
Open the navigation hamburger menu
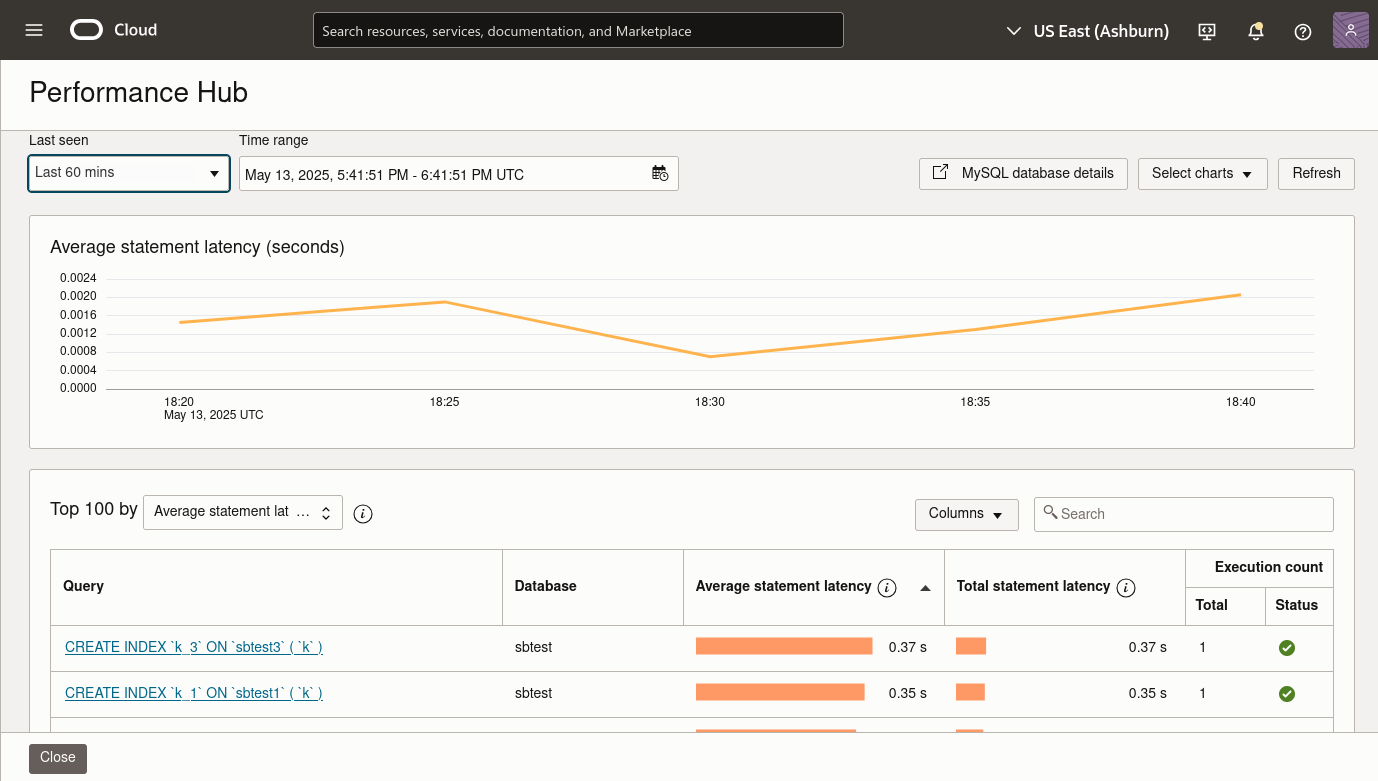click(x=33, y=29)
